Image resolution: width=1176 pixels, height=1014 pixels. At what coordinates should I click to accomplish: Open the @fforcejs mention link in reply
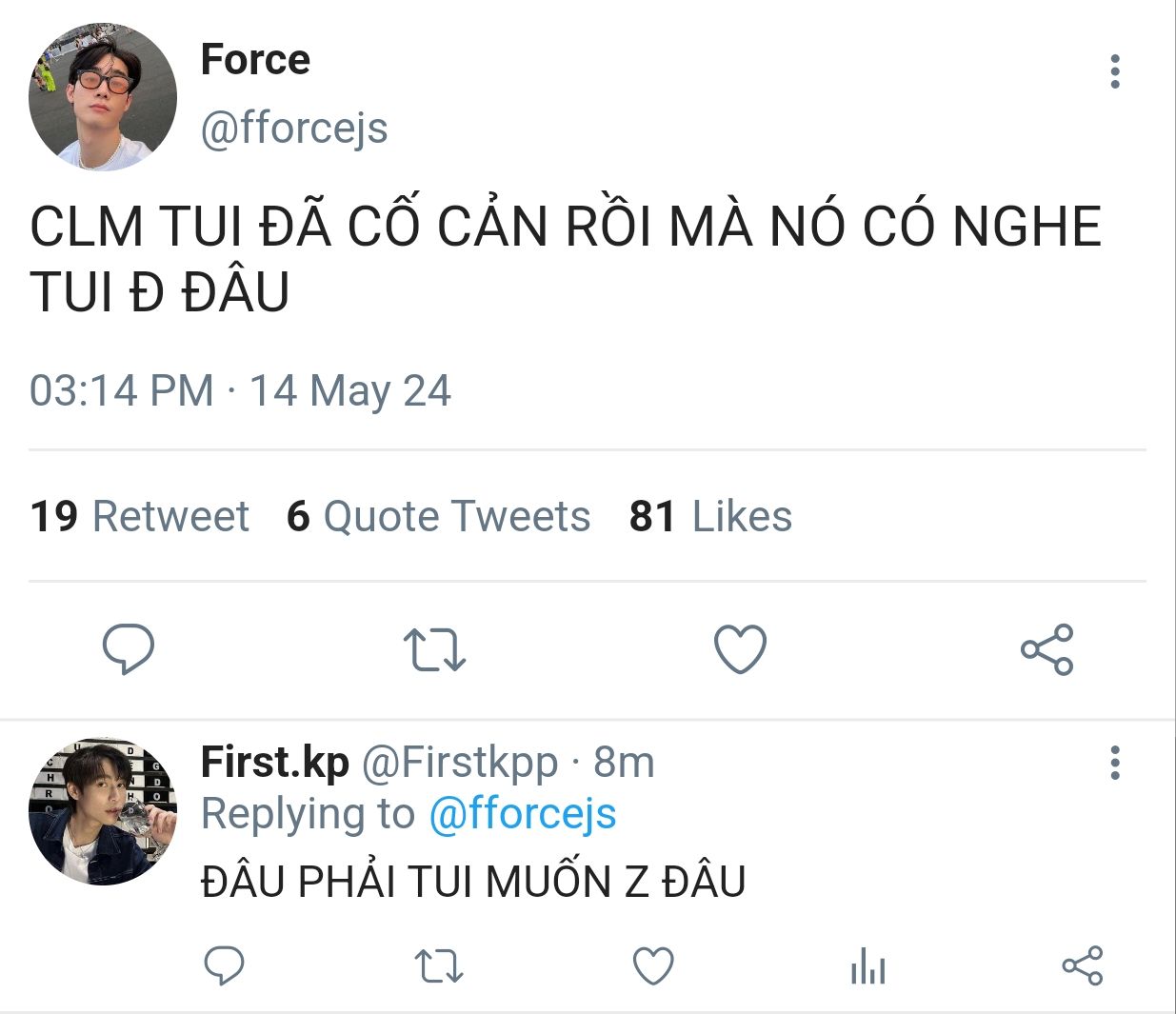tap(522, 814)
